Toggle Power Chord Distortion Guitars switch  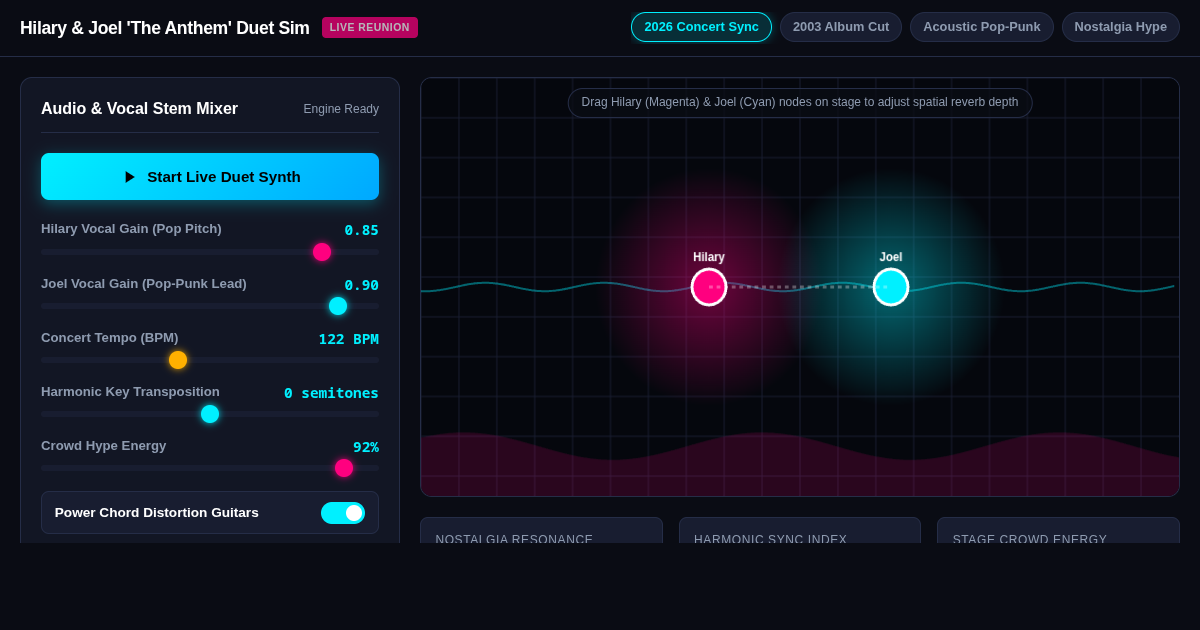coord(343,513)
